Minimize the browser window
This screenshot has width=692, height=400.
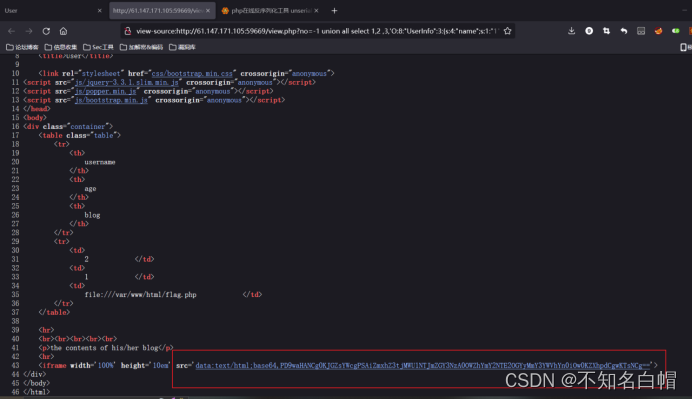pyautogui.click(x=685, y=11)
